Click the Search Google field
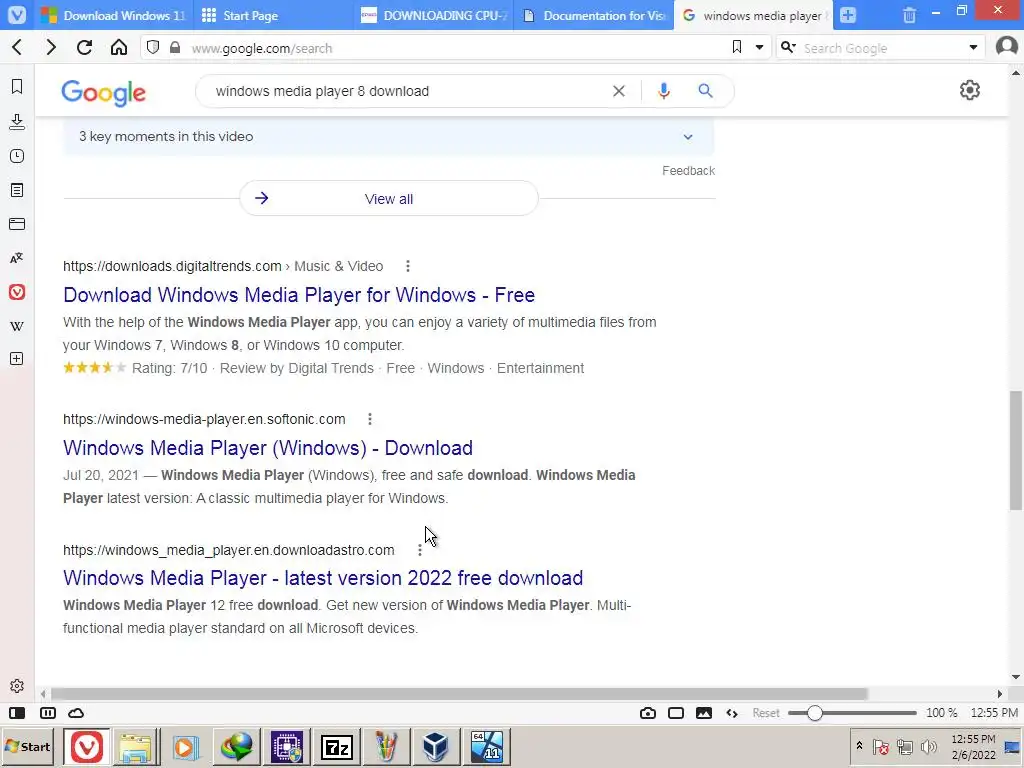The width and height of the screenshot is (1024, 768). 882,48
